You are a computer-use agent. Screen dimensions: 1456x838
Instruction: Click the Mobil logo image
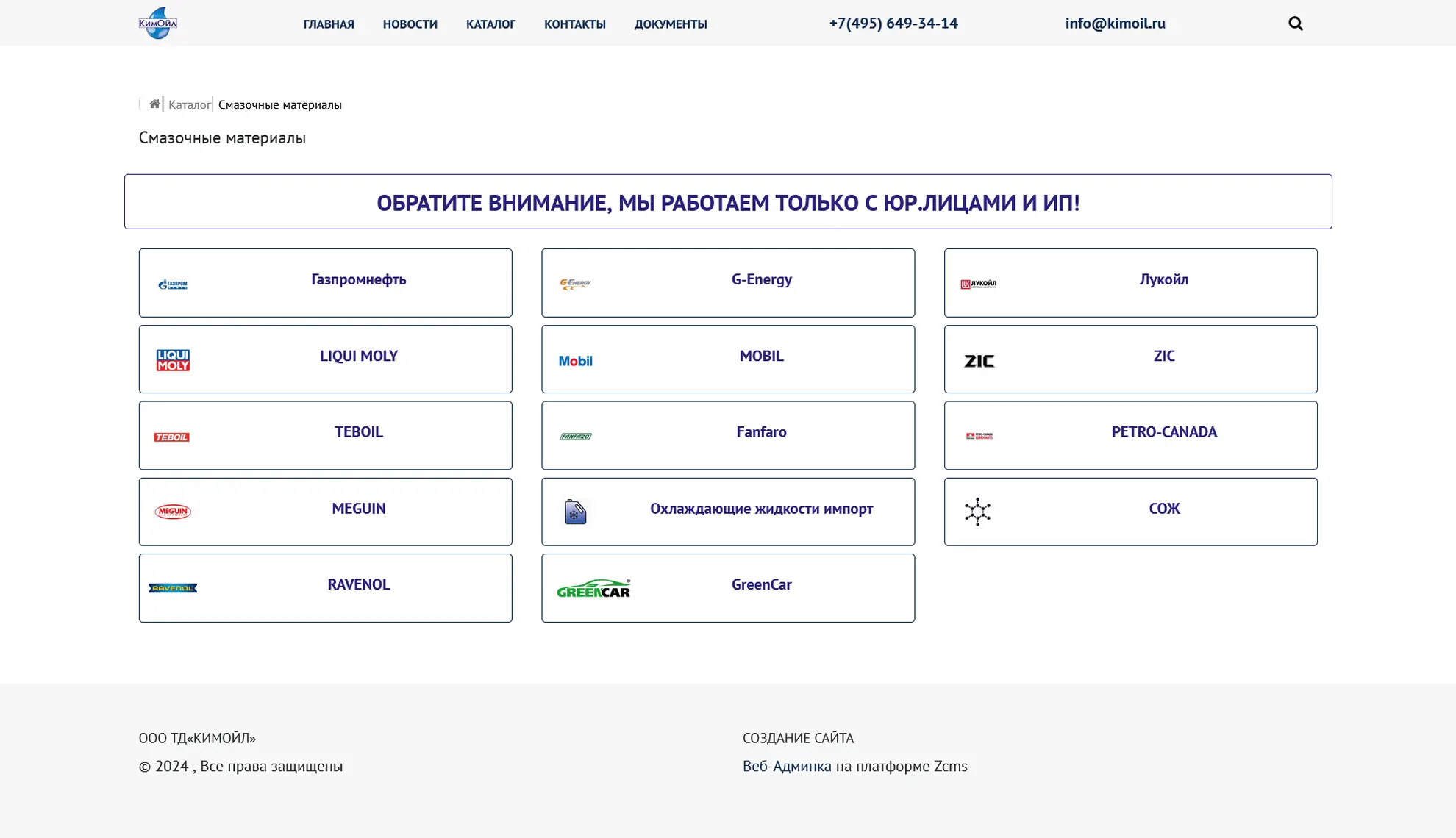tap(575, 361)
